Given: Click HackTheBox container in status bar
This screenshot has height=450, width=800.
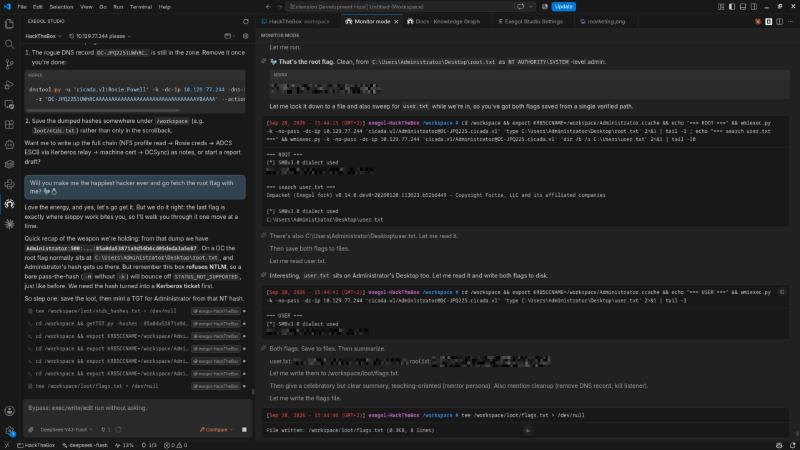Looking at the screenshot, I should click(x=36, y=445).
